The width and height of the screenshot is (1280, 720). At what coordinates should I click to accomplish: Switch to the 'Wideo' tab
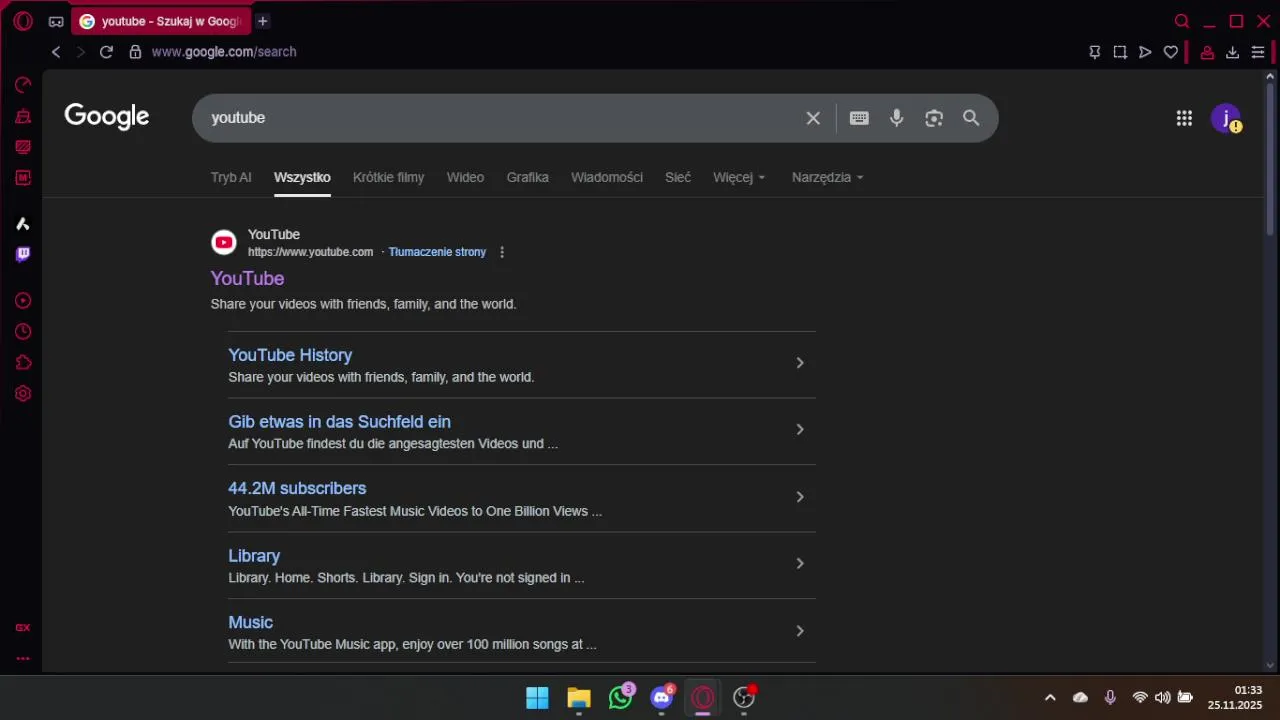tap(465, 177)
